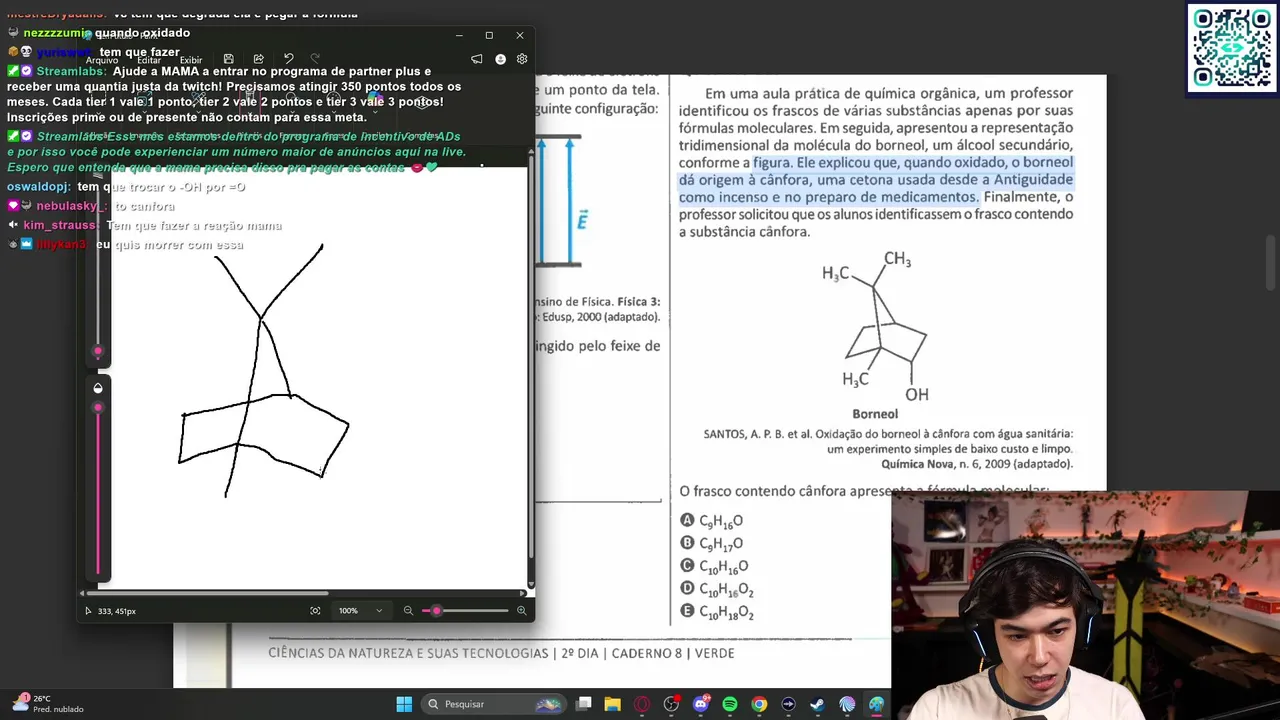Click the Share icon in Paint toolbar
Screen dimensions: 1280x720
tap(259, 59)
